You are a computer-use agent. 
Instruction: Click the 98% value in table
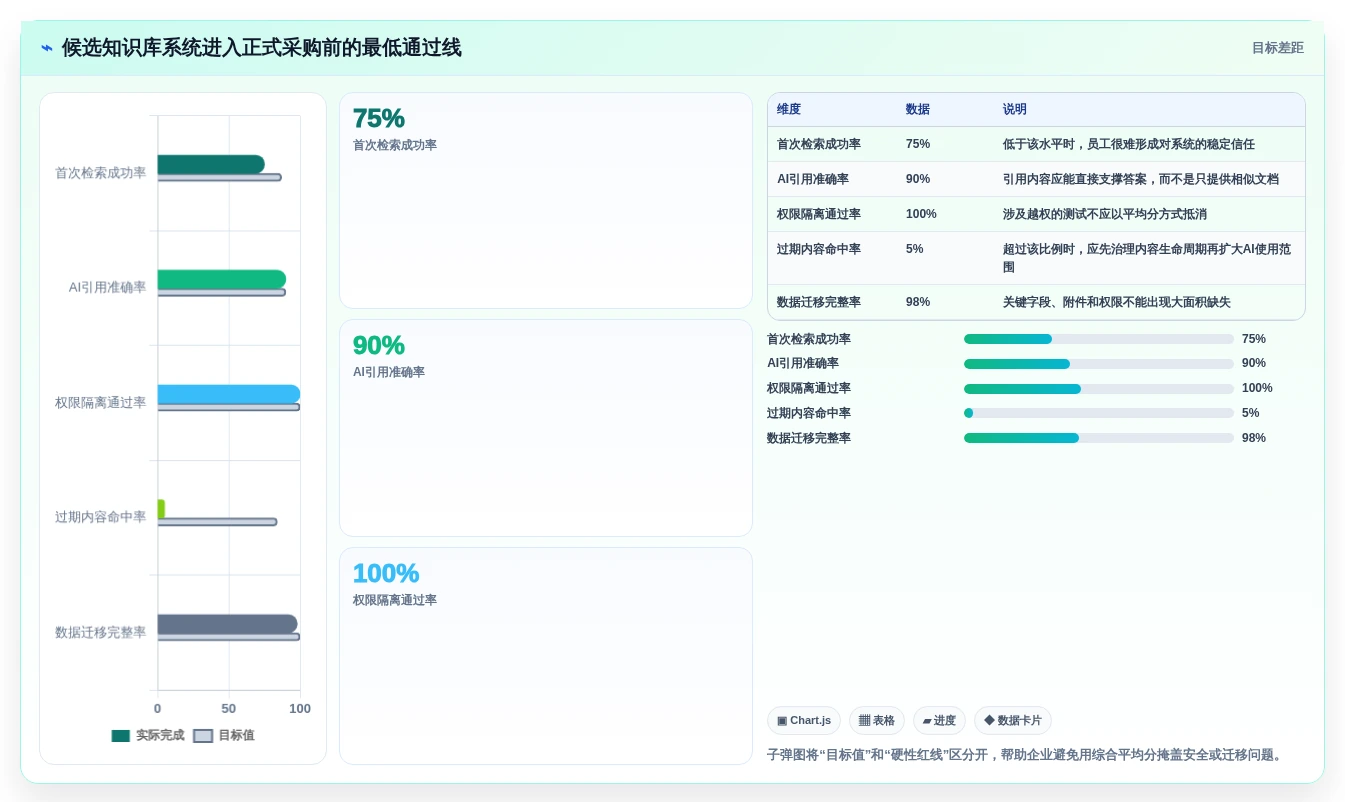(x=918, y=302)
